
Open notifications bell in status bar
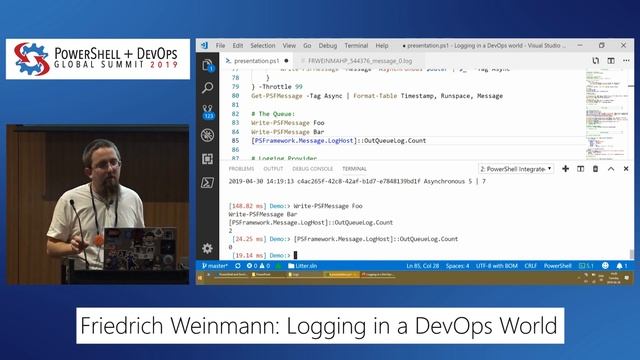622,266
